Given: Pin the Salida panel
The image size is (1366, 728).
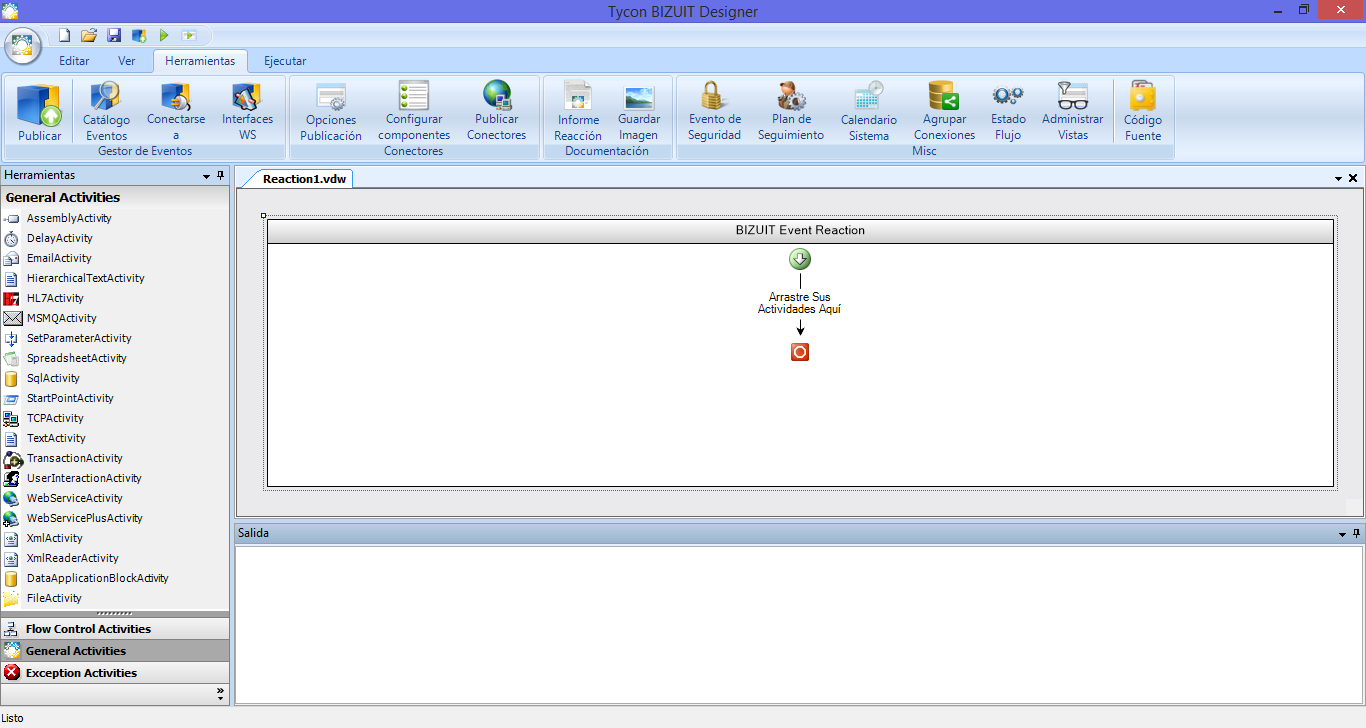Looking at the screenshot, I should pos(1356,534).
